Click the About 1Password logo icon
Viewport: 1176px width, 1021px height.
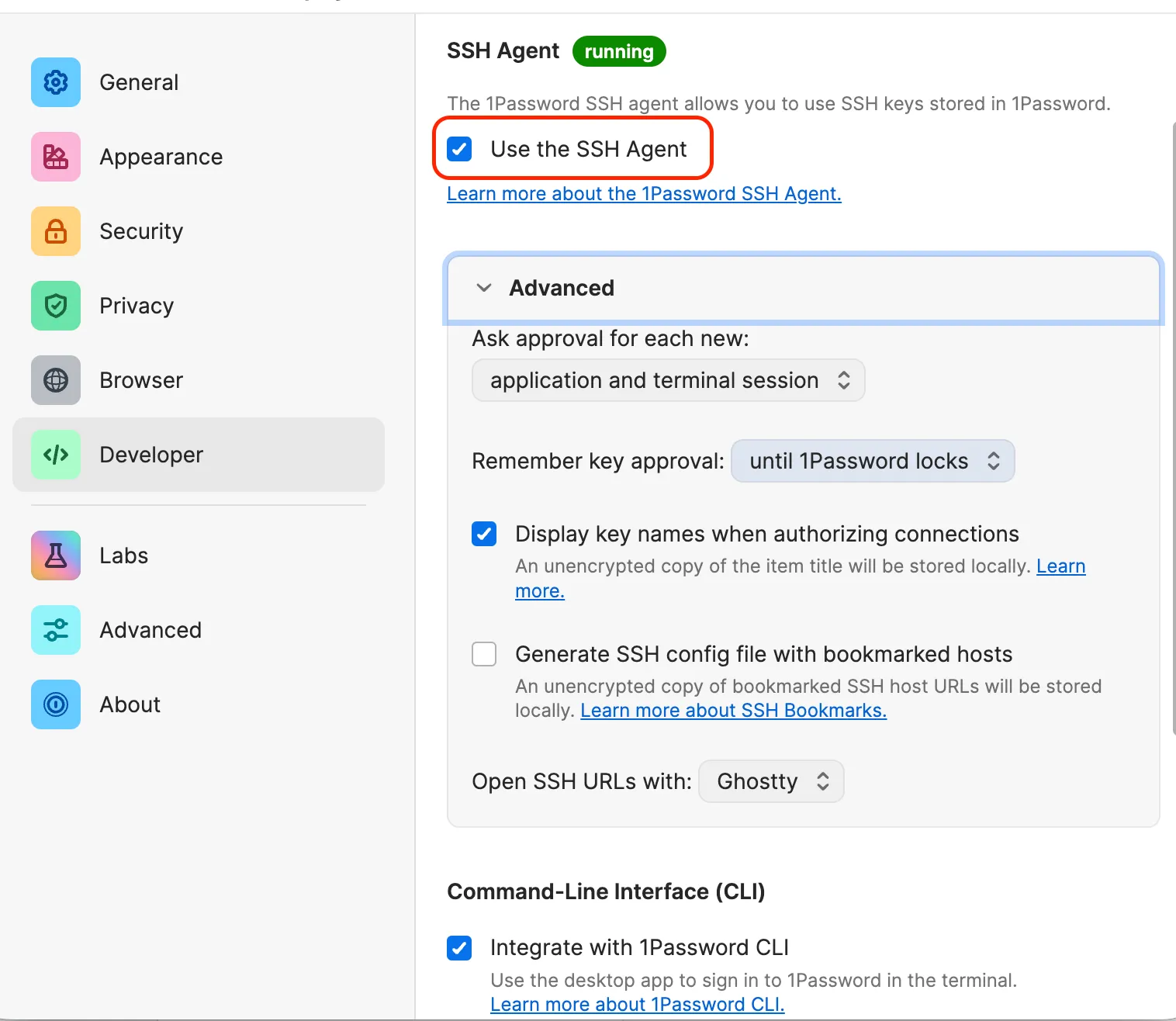(56, 704)
